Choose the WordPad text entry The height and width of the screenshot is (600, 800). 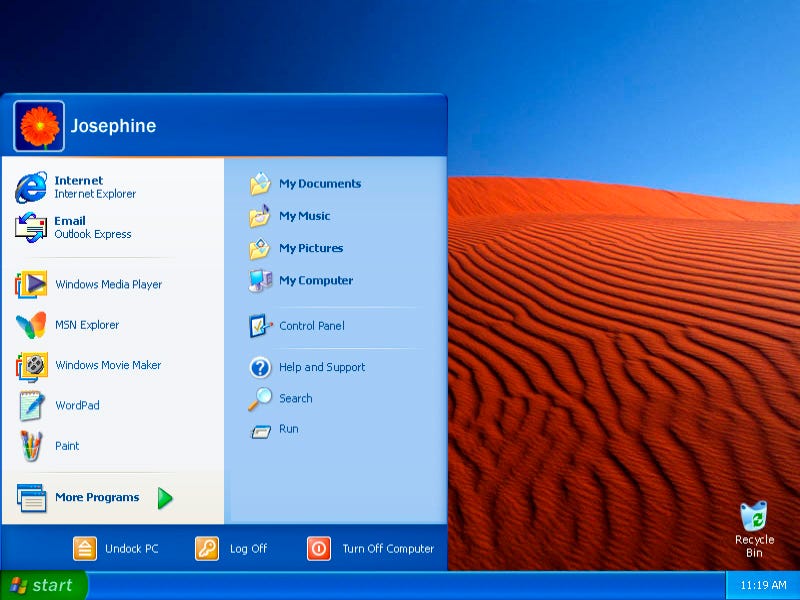77,405
